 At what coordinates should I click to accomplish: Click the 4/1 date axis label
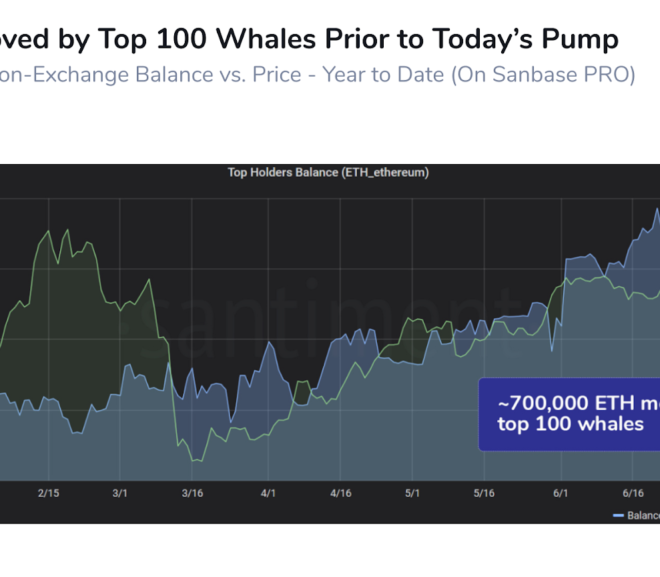(x=268, y=493)
